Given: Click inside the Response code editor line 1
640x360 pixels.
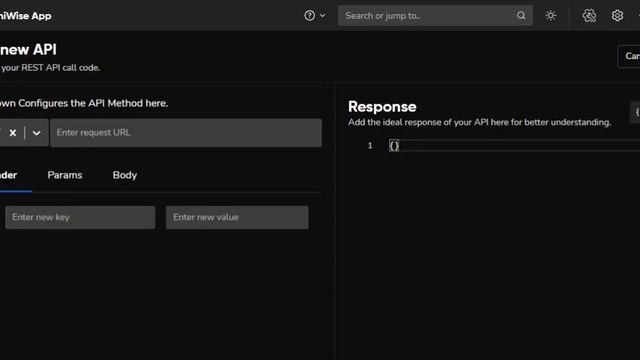Looking at the screenshot, I should point(514,146).
